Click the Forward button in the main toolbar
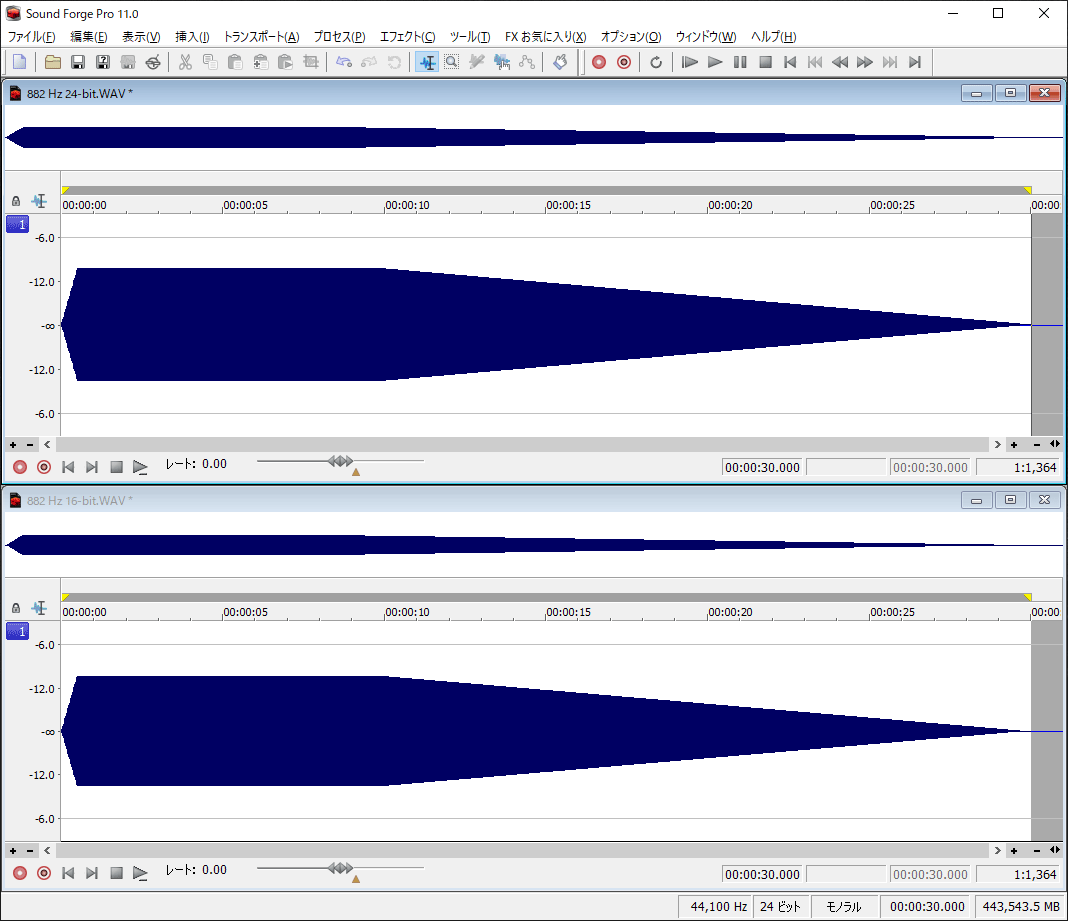1068x921 pixels. pyautogui.click(x=865, y=63)
